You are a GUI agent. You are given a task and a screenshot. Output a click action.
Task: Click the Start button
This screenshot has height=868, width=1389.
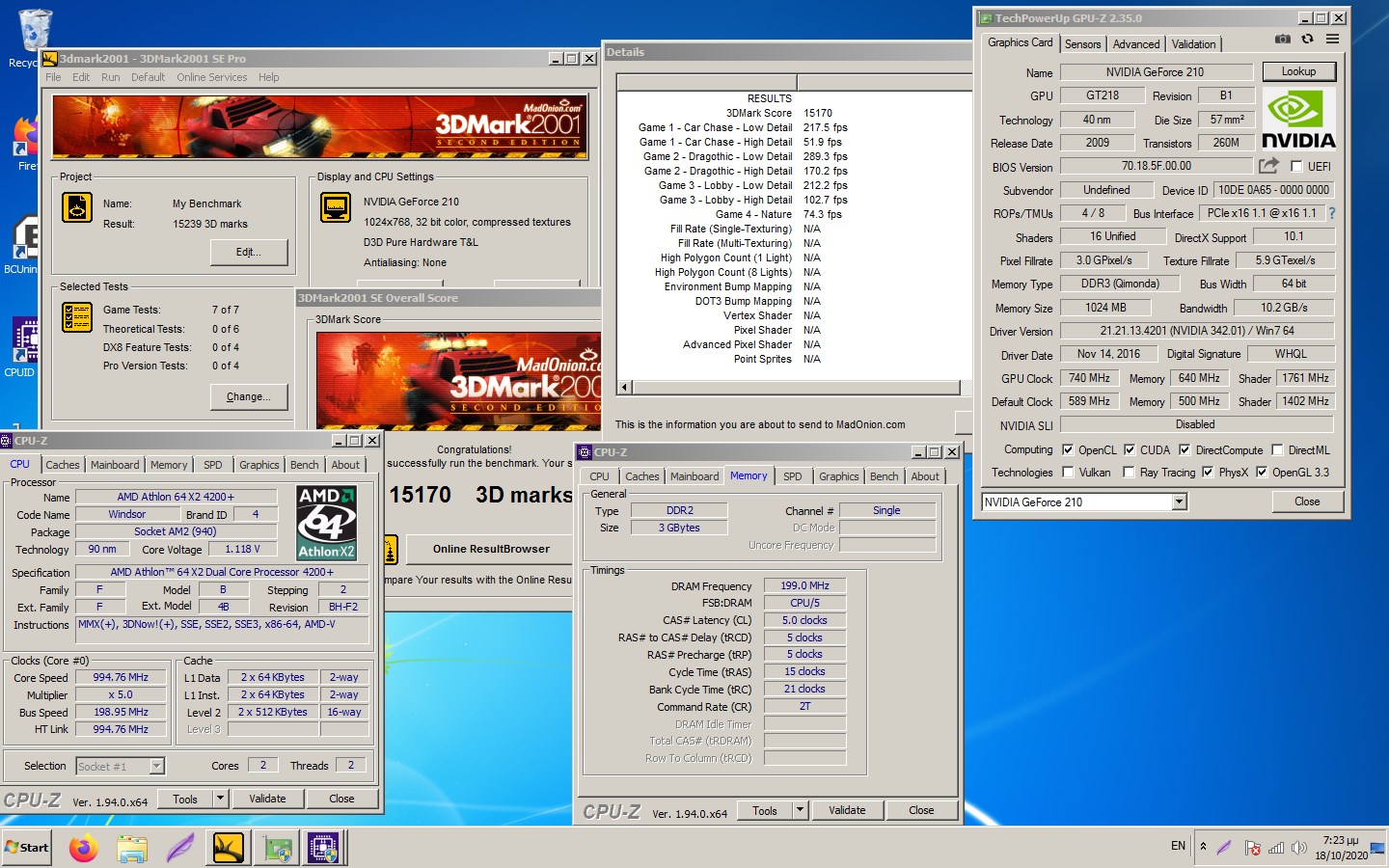pos(27,848)
